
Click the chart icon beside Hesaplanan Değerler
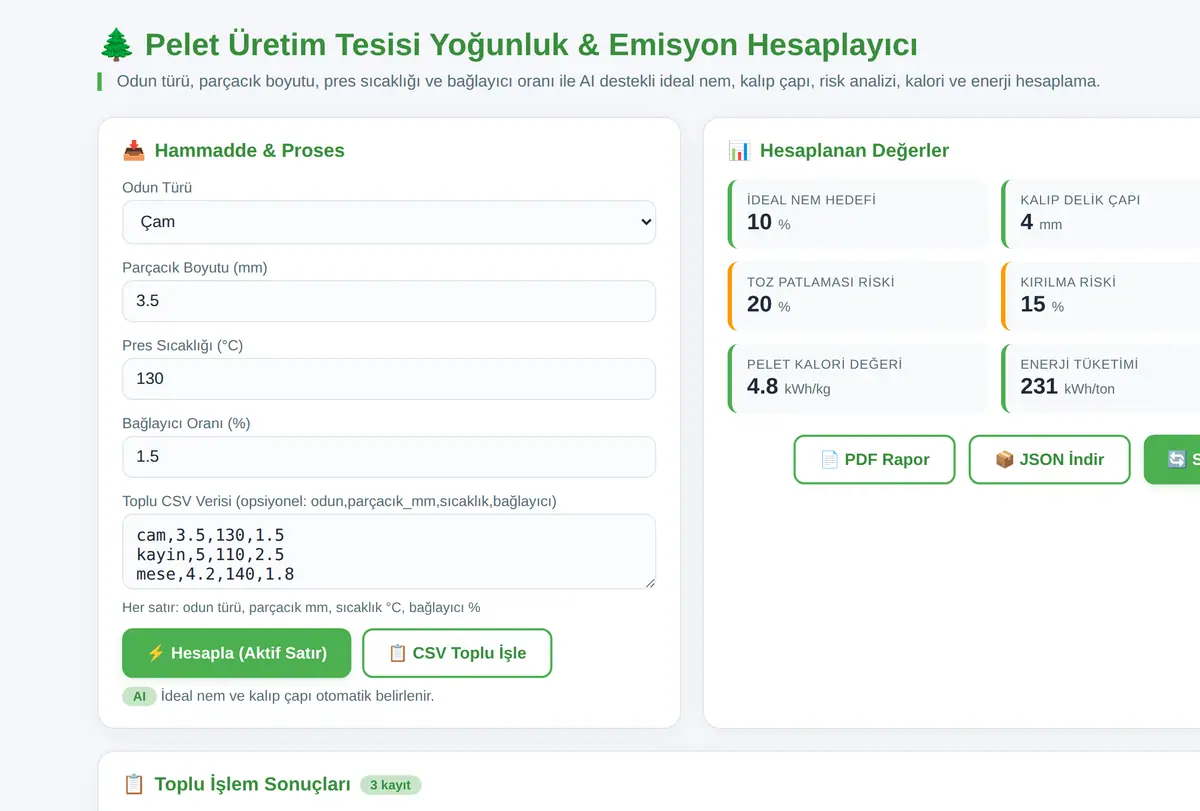(x=739, y=151)
